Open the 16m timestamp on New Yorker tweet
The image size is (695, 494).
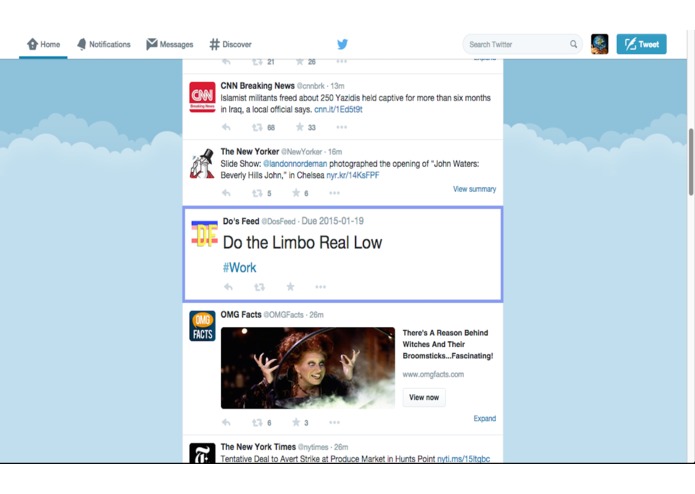335,152
